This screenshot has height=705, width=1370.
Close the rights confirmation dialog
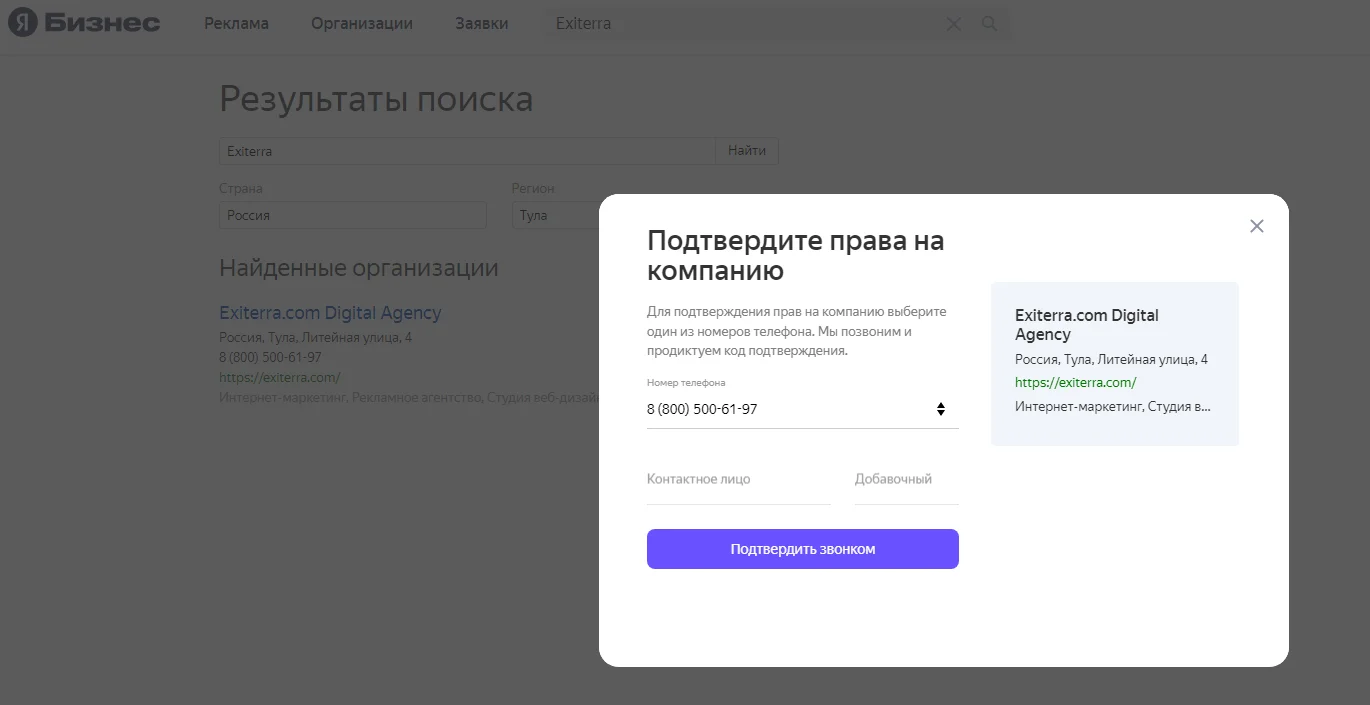coord(1257,226)
